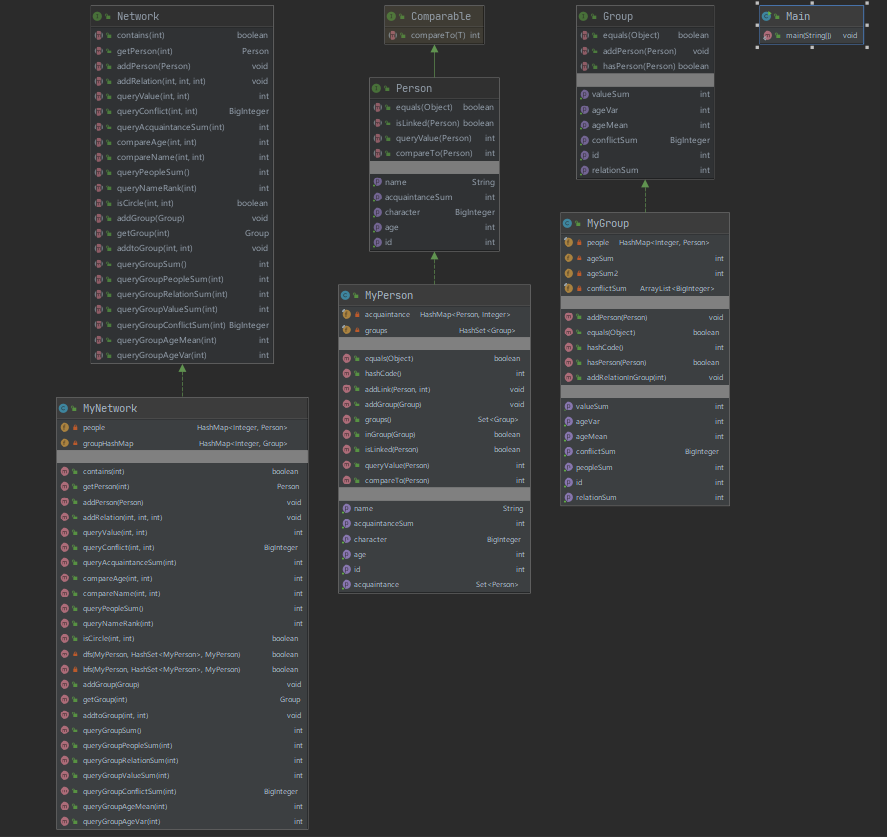Select the Person interface header

tap(433, 88)
